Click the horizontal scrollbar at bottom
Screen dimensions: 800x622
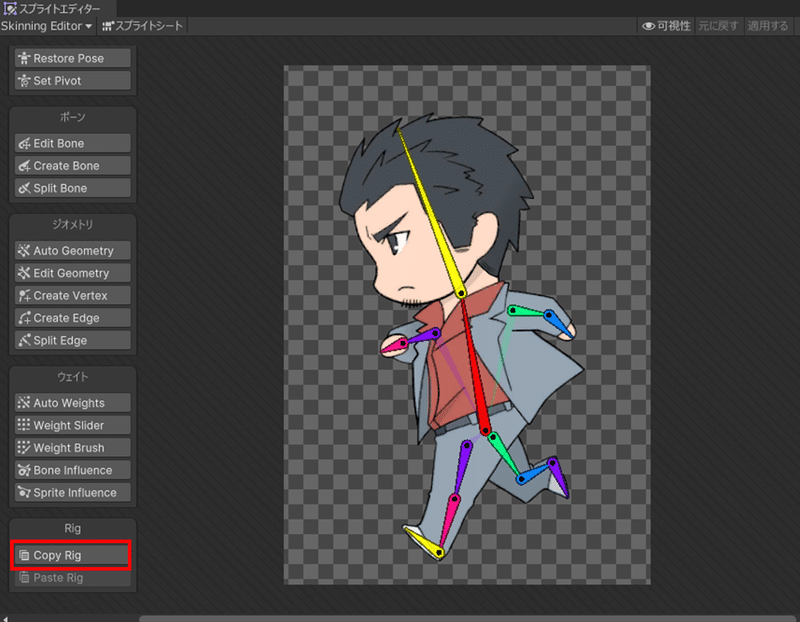click(469, 619)
